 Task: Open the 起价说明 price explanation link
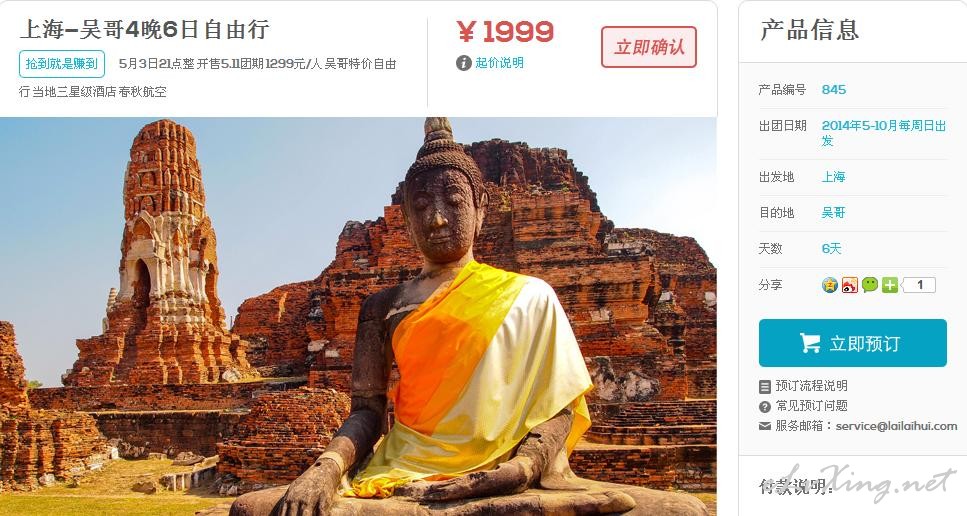(500, 63)
